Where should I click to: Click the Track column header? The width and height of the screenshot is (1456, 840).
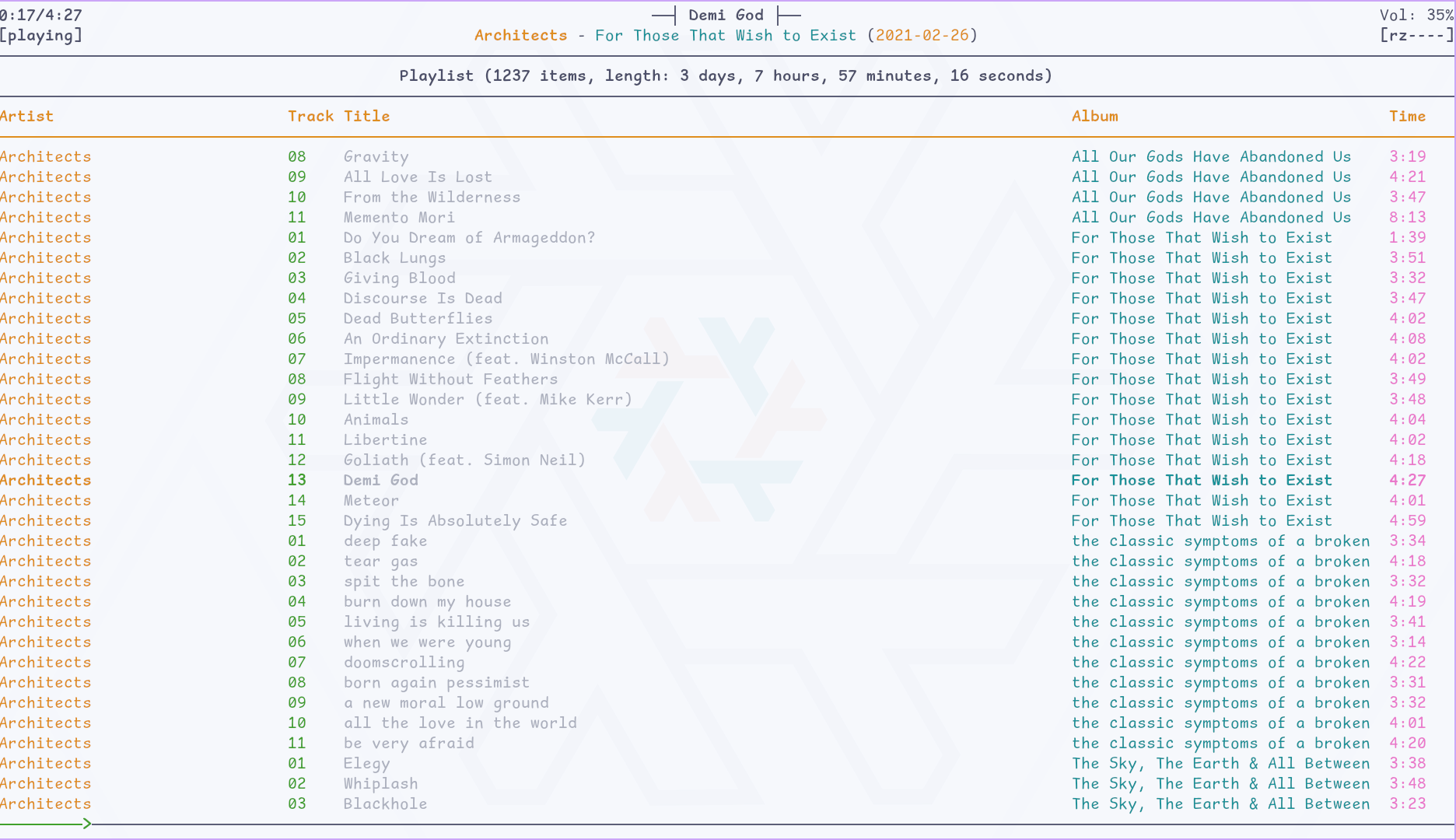(x=310, y=116)
